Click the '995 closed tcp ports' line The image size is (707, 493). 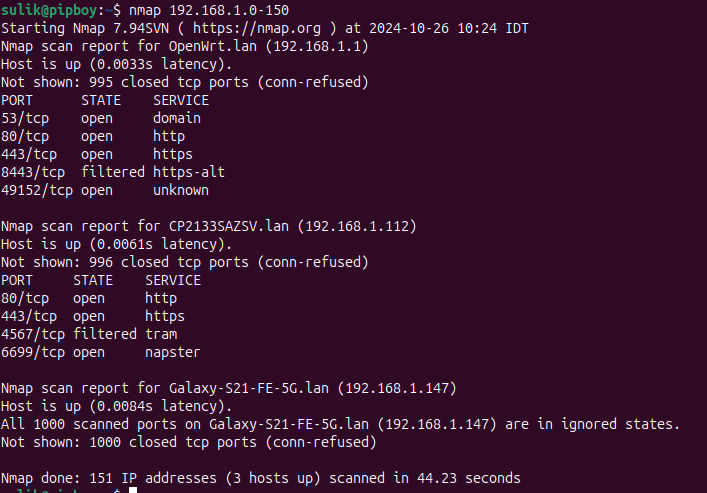tap(185, 82)
